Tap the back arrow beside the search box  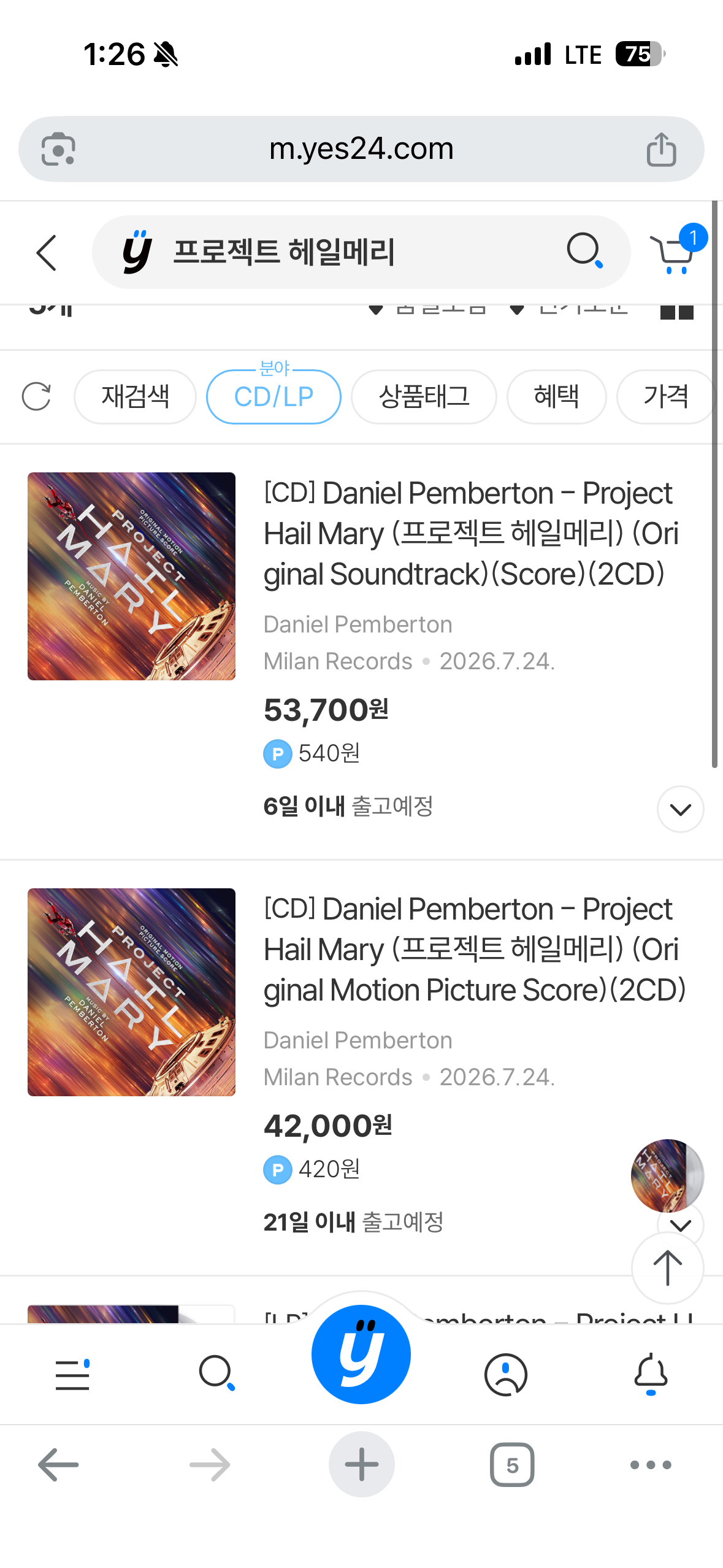(x=47, y=253)
